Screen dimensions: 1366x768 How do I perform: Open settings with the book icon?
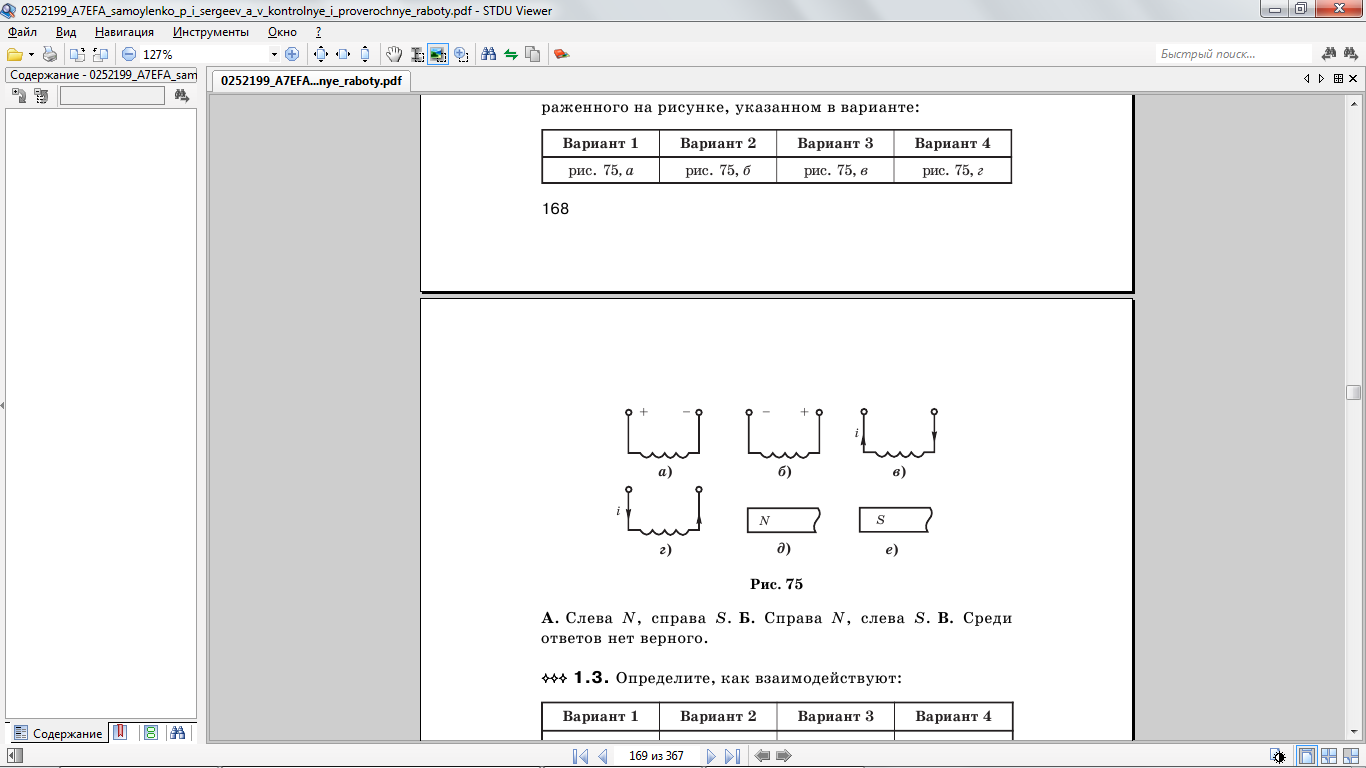point(562,54)
